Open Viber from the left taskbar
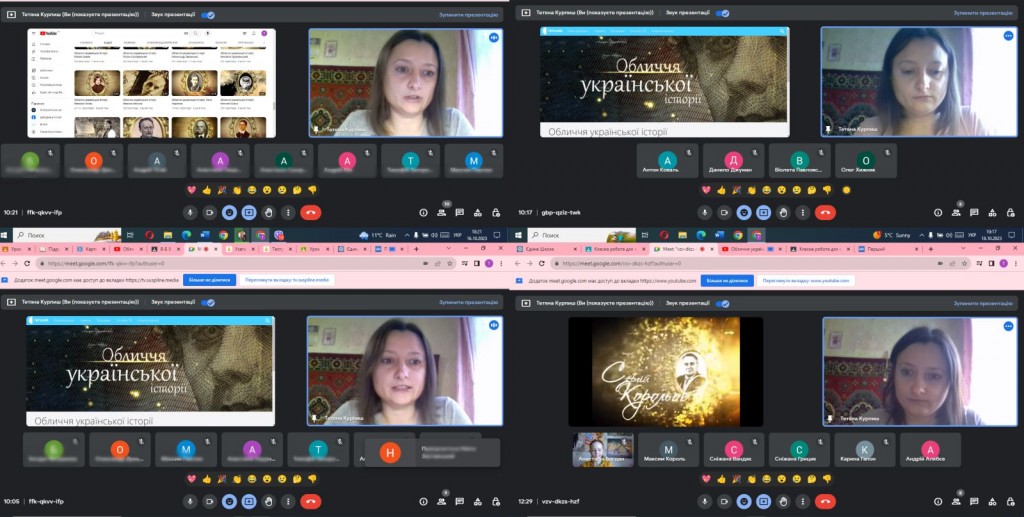1024x517 pixels. [279, 235]
